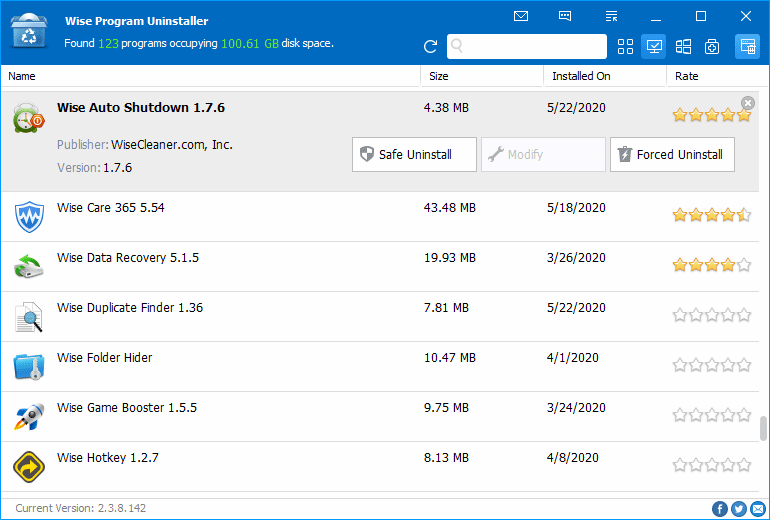
Task: Click Wise Data Recovery drive icon
Action: [29, 266]
